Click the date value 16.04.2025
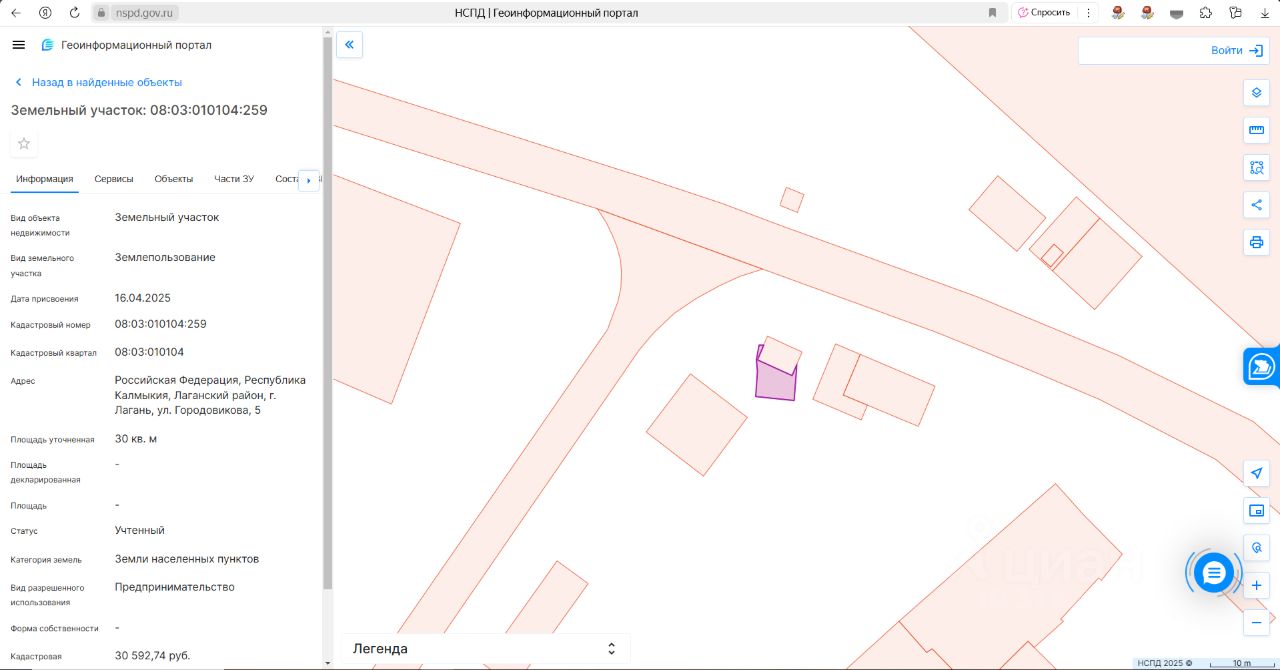1280x670 pixels. [x=144, y=298]
